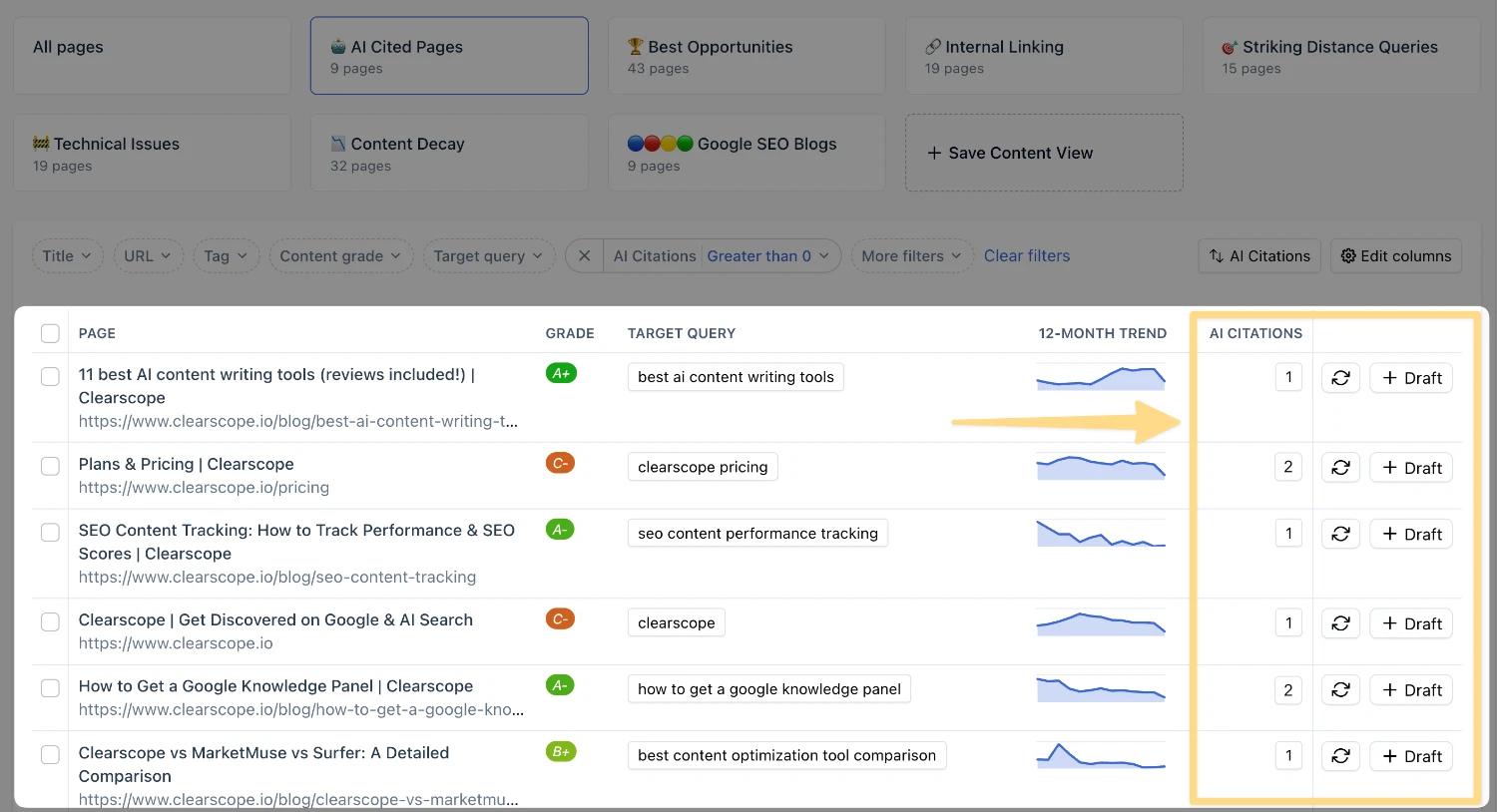The height and width of the screenshot is (812, 1497).
Task: Click the B+ grade badge for the comparison page
Action: pos(561,752)
